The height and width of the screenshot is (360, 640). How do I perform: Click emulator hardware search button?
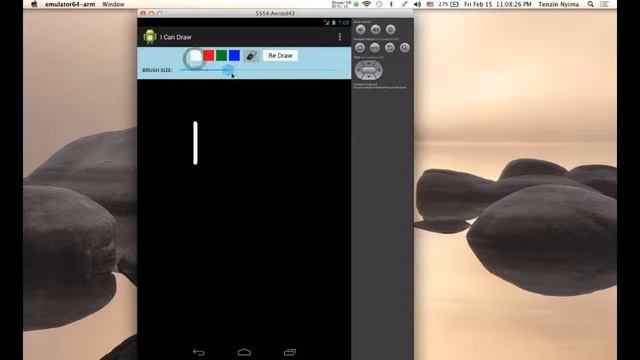click(x=404, y=48)
